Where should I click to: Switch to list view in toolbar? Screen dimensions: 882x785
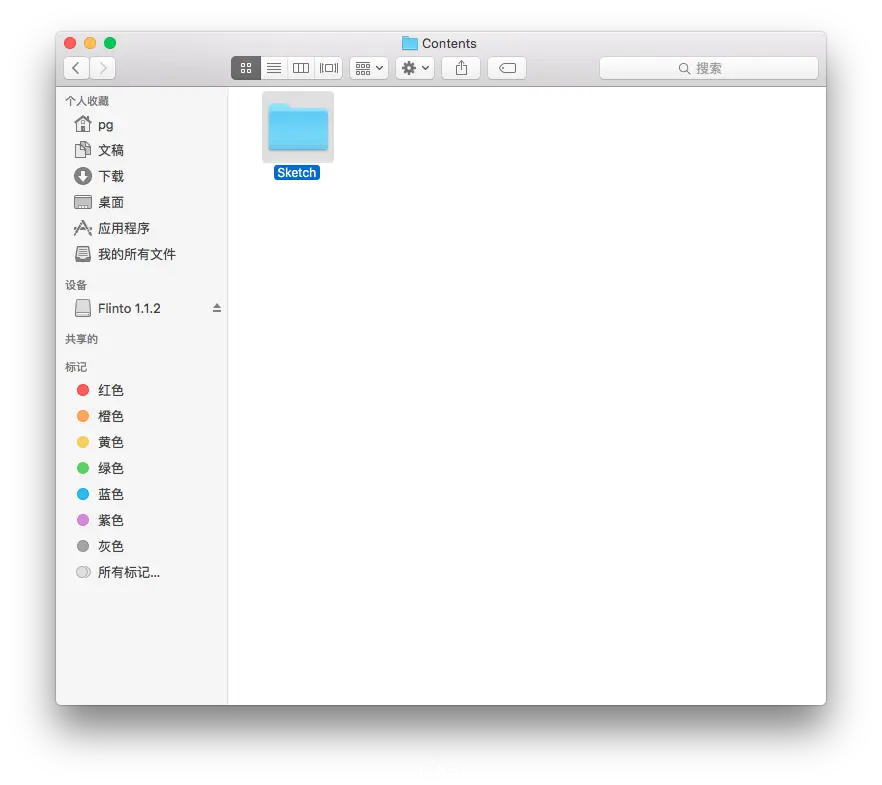[274, 68]
